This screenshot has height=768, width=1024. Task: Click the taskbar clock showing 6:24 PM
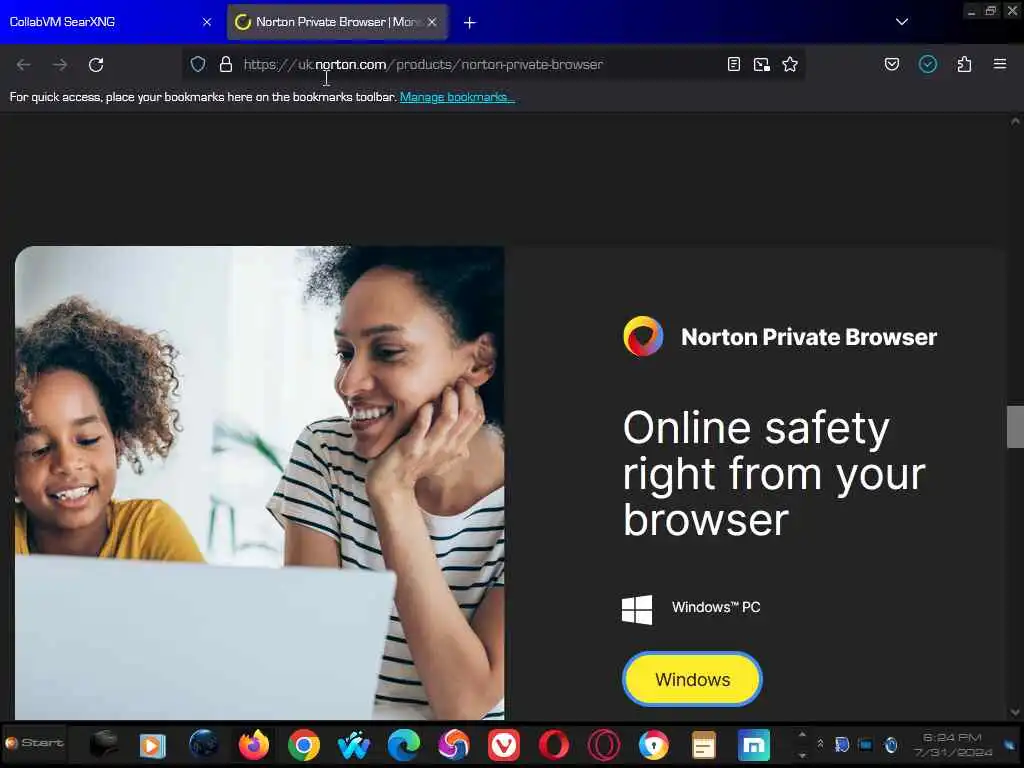point(953,744)
